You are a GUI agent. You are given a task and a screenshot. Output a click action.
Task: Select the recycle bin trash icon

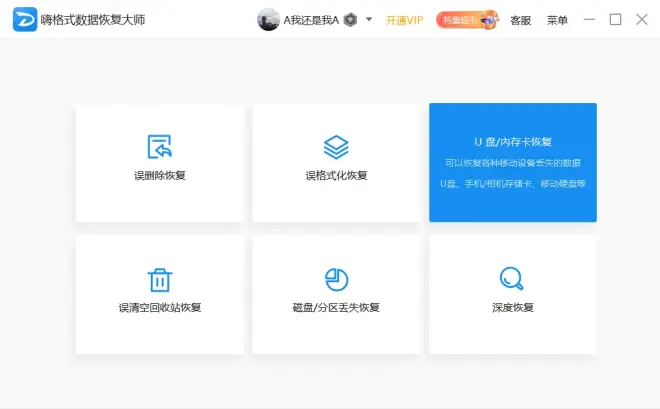(160, 280)
